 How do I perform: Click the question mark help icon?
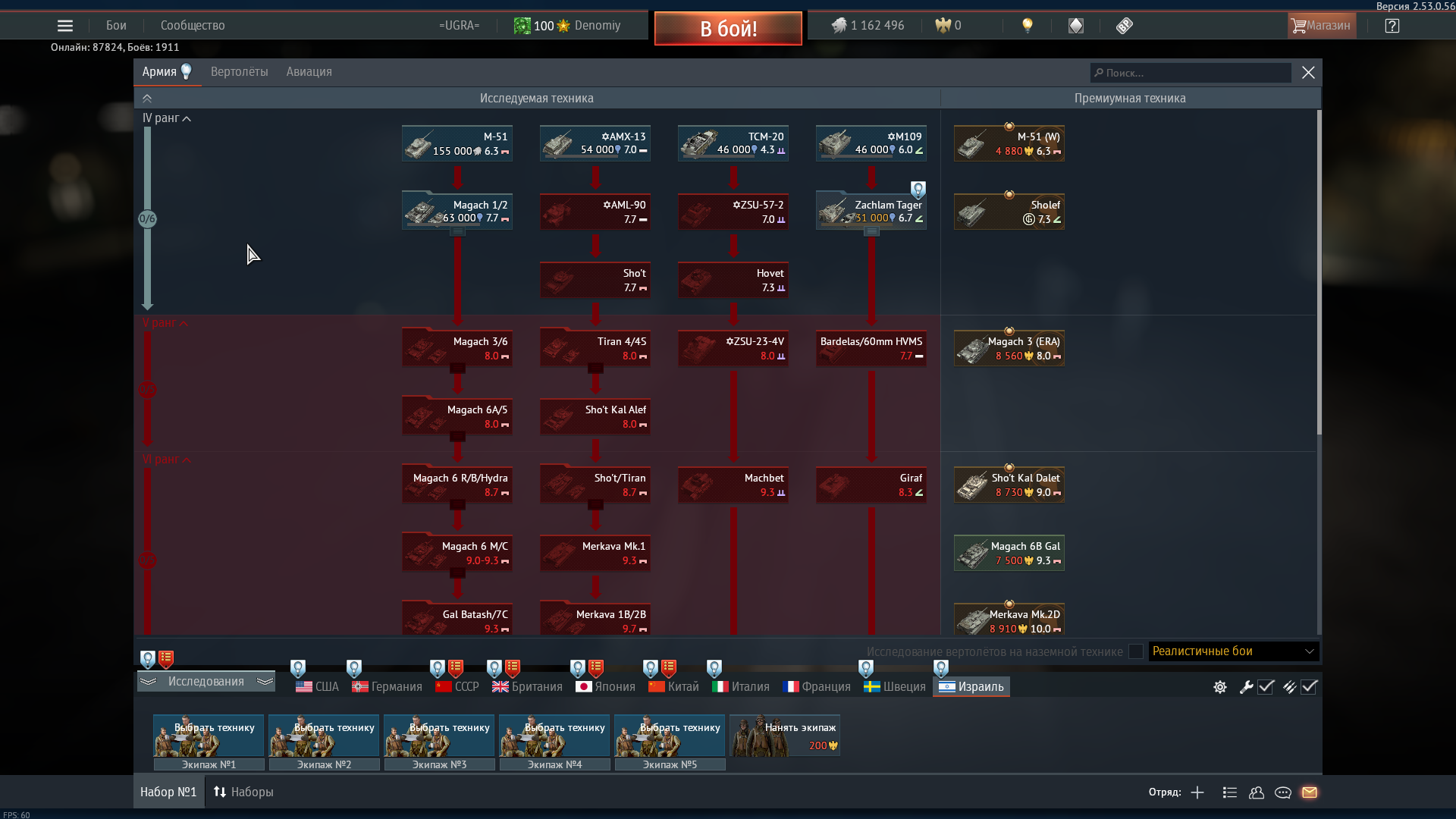1392,26
